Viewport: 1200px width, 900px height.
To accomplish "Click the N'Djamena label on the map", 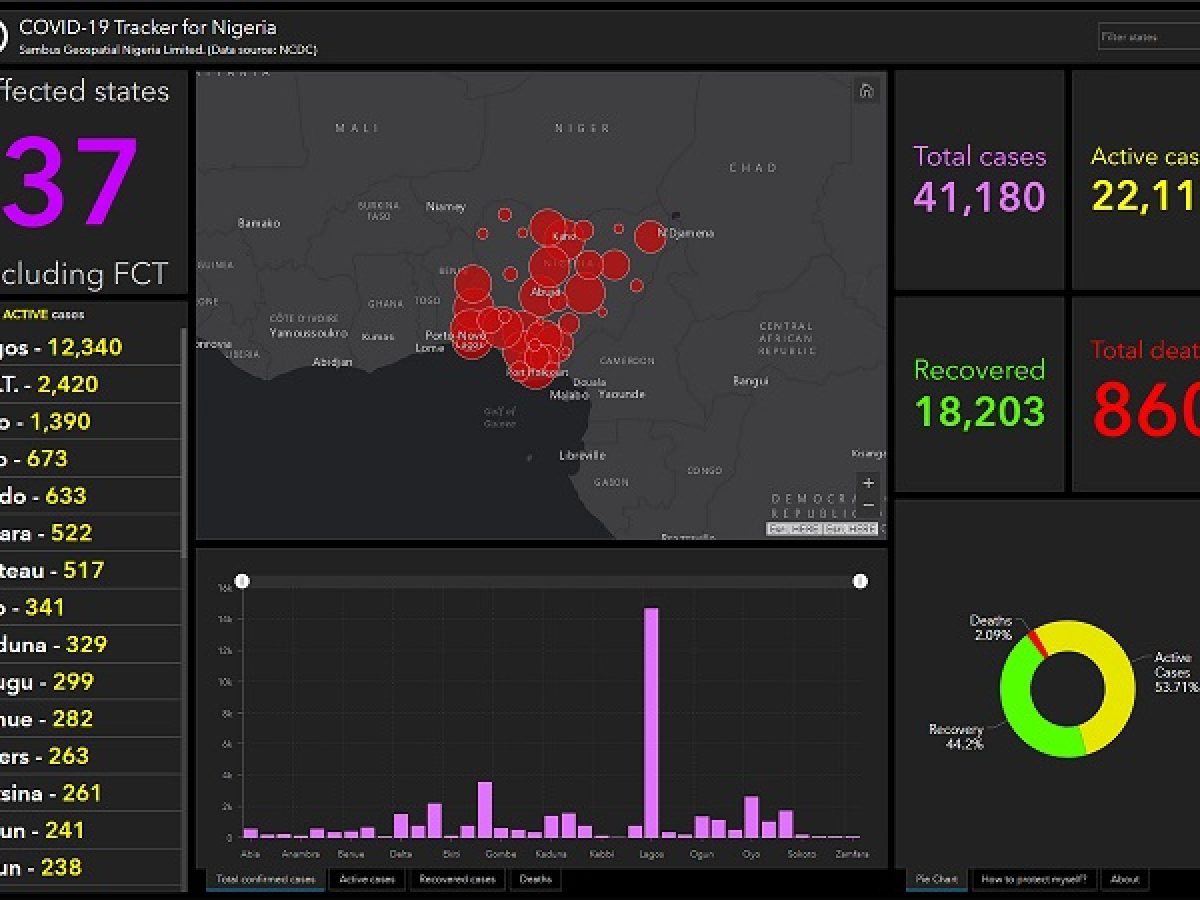I will click(x=685, y=233).
